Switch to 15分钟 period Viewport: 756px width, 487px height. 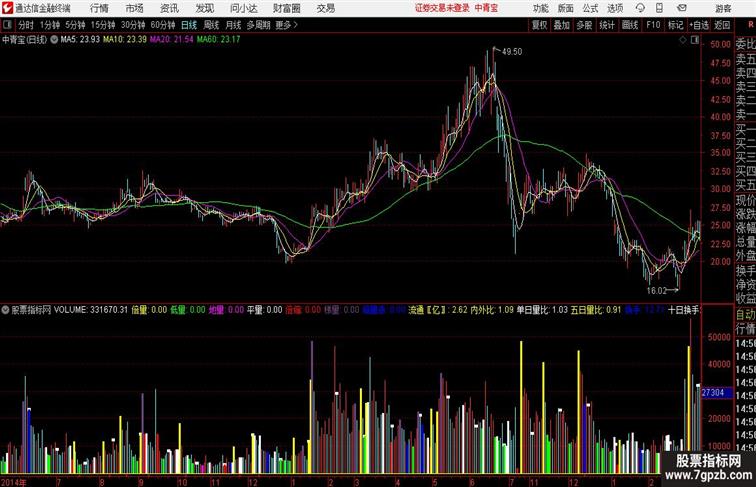click(x=103, y=25)
